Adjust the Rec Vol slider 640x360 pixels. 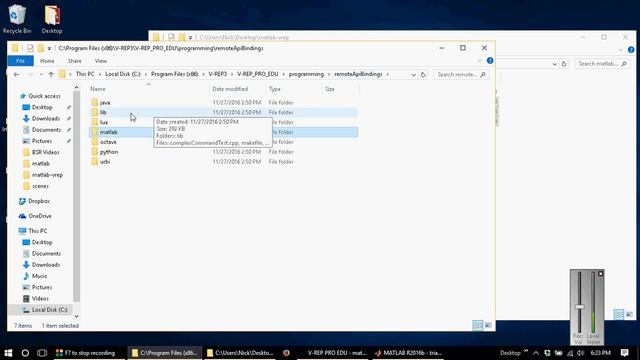[x=579, y=307]
